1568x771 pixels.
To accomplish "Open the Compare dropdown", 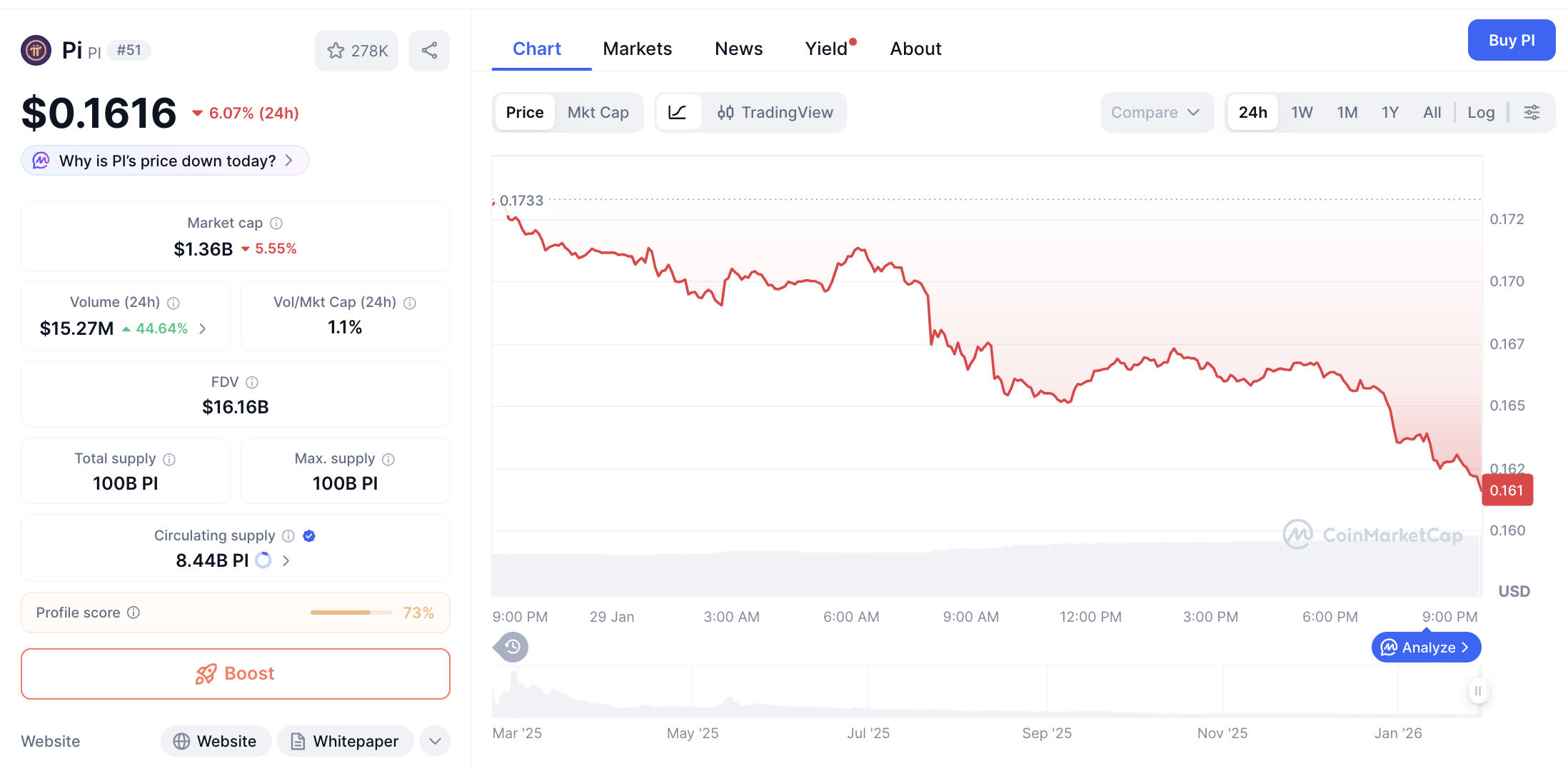I will coord(1157,112).
